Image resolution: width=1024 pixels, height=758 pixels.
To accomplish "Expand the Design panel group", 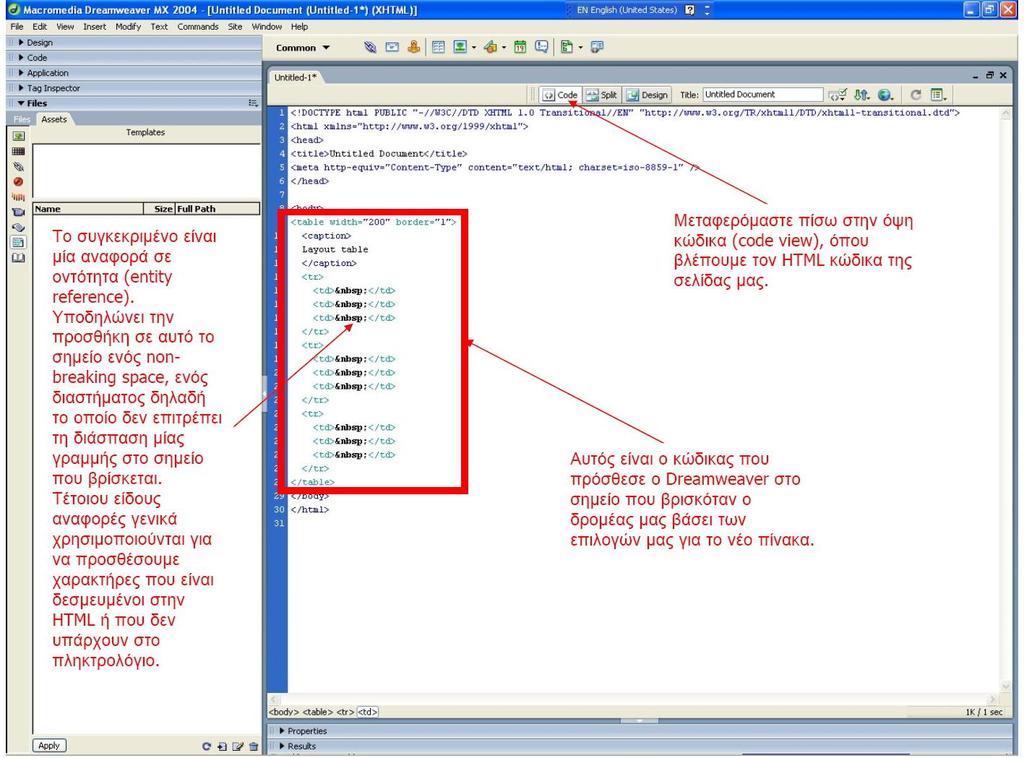I will (22, 42).
